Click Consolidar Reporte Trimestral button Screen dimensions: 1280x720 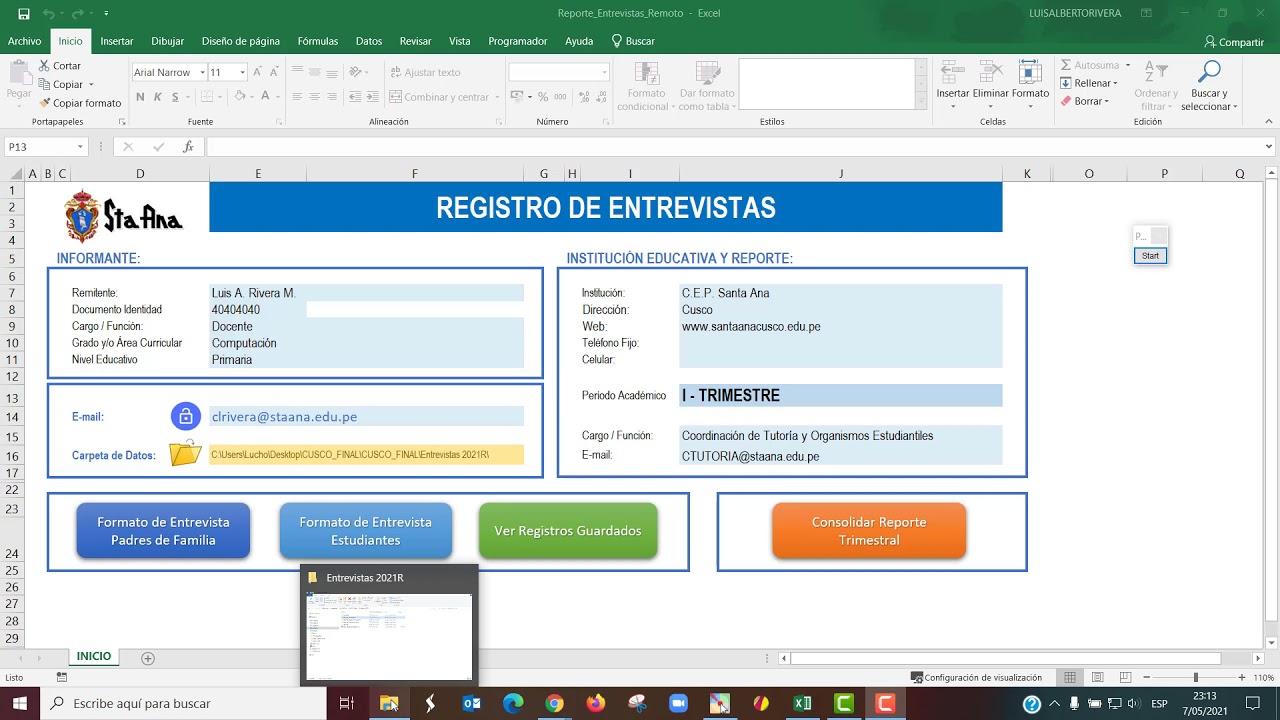pos(869,531)
